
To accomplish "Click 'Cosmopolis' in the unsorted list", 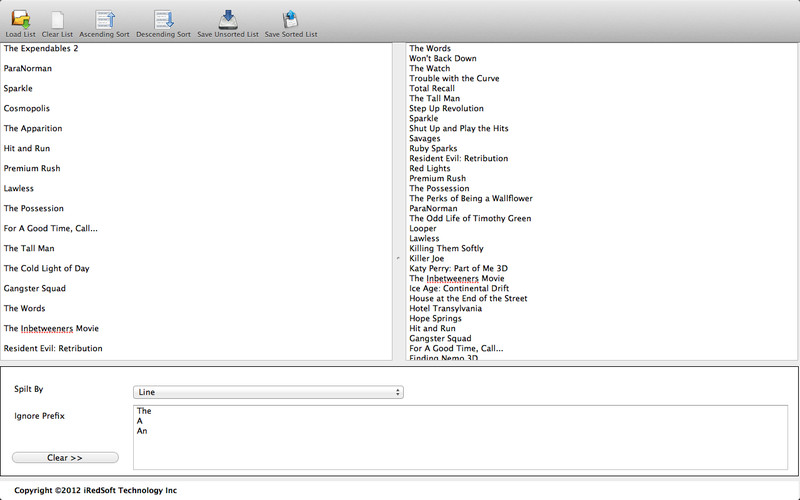I will [x=27, y=108].
